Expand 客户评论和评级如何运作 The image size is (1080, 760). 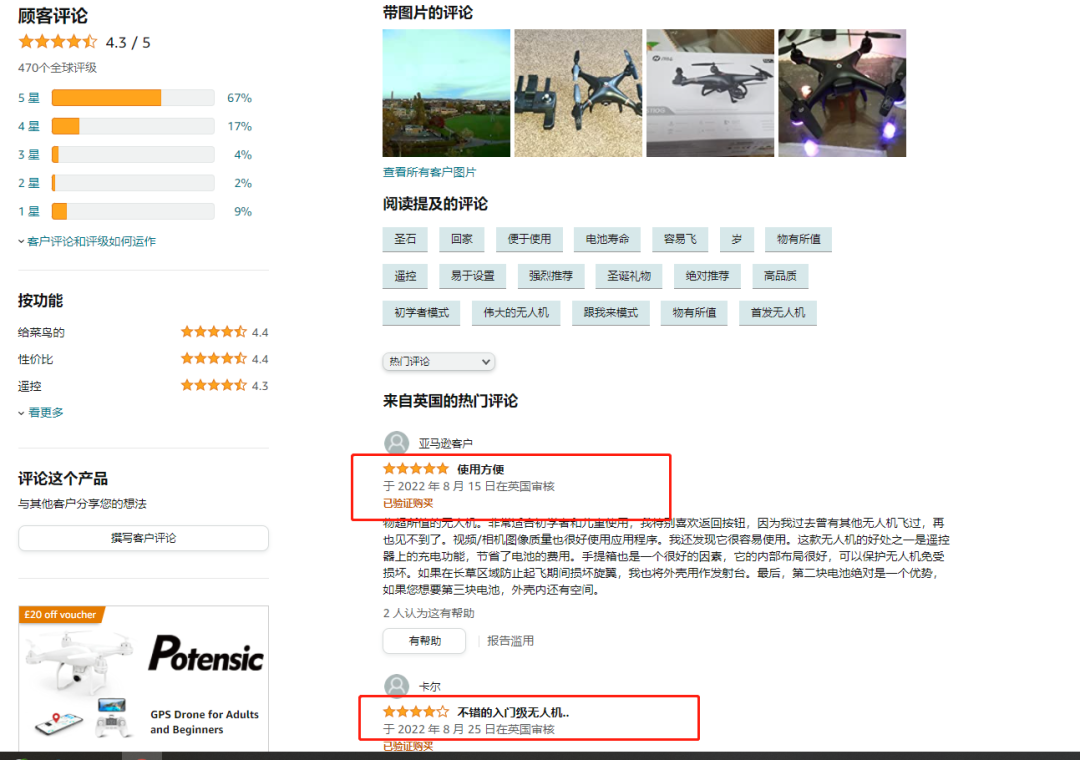tap(90, 241)
